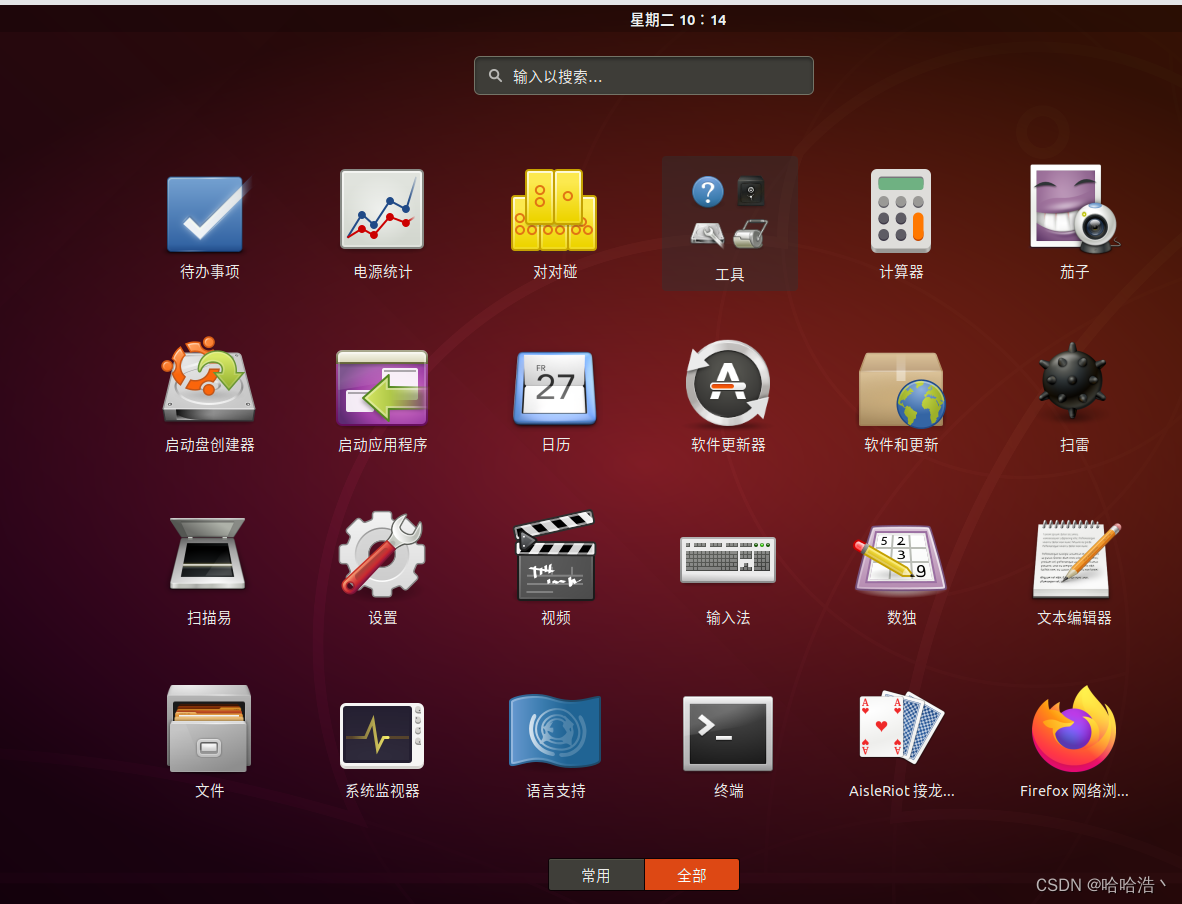The image size is (1182, 904).
Task: Click the help icon in 工具 folder
Action: click(x=707, y=192)
